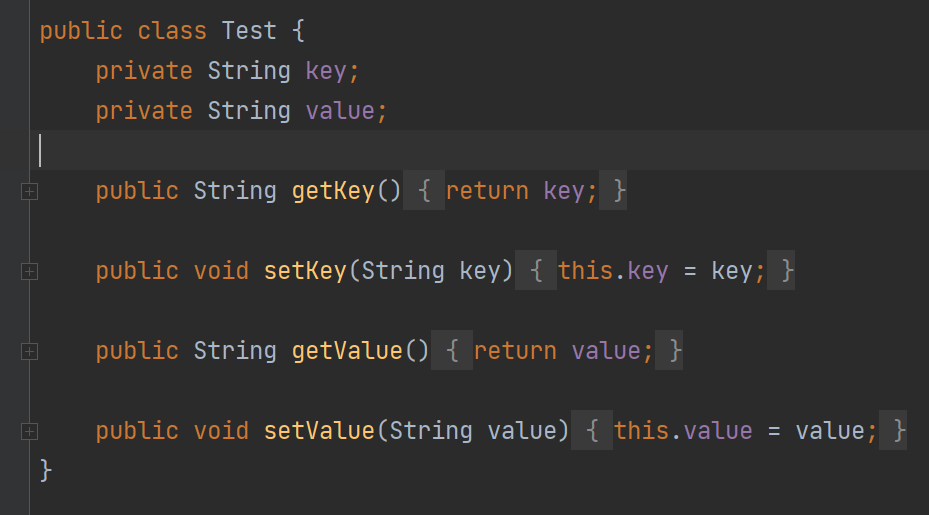Place the cursor on the setKey method name
Image resolution: width=929 pixels, height=515 pixels.
(x=305, y=271)
